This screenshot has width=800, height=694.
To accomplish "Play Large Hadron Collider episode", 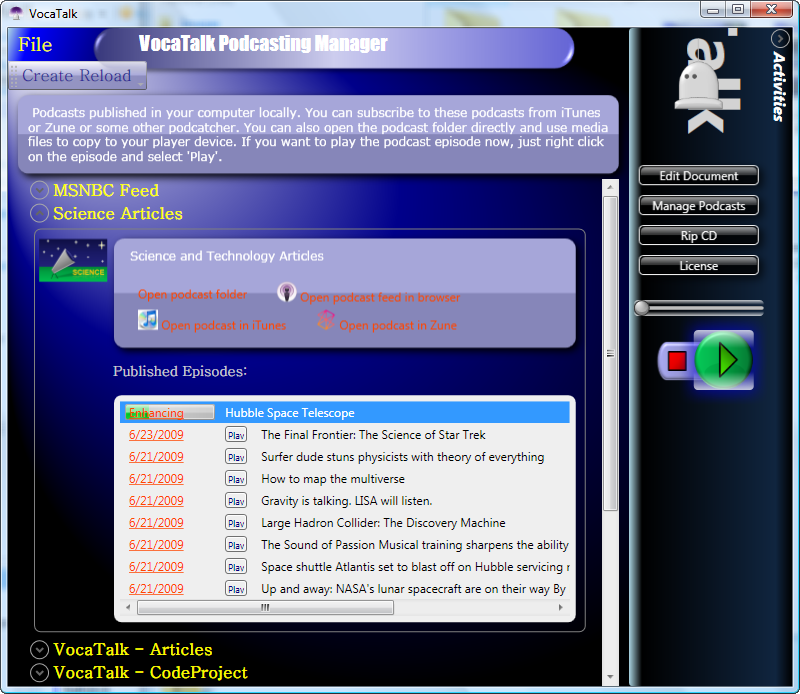I will tap(236, 523).
